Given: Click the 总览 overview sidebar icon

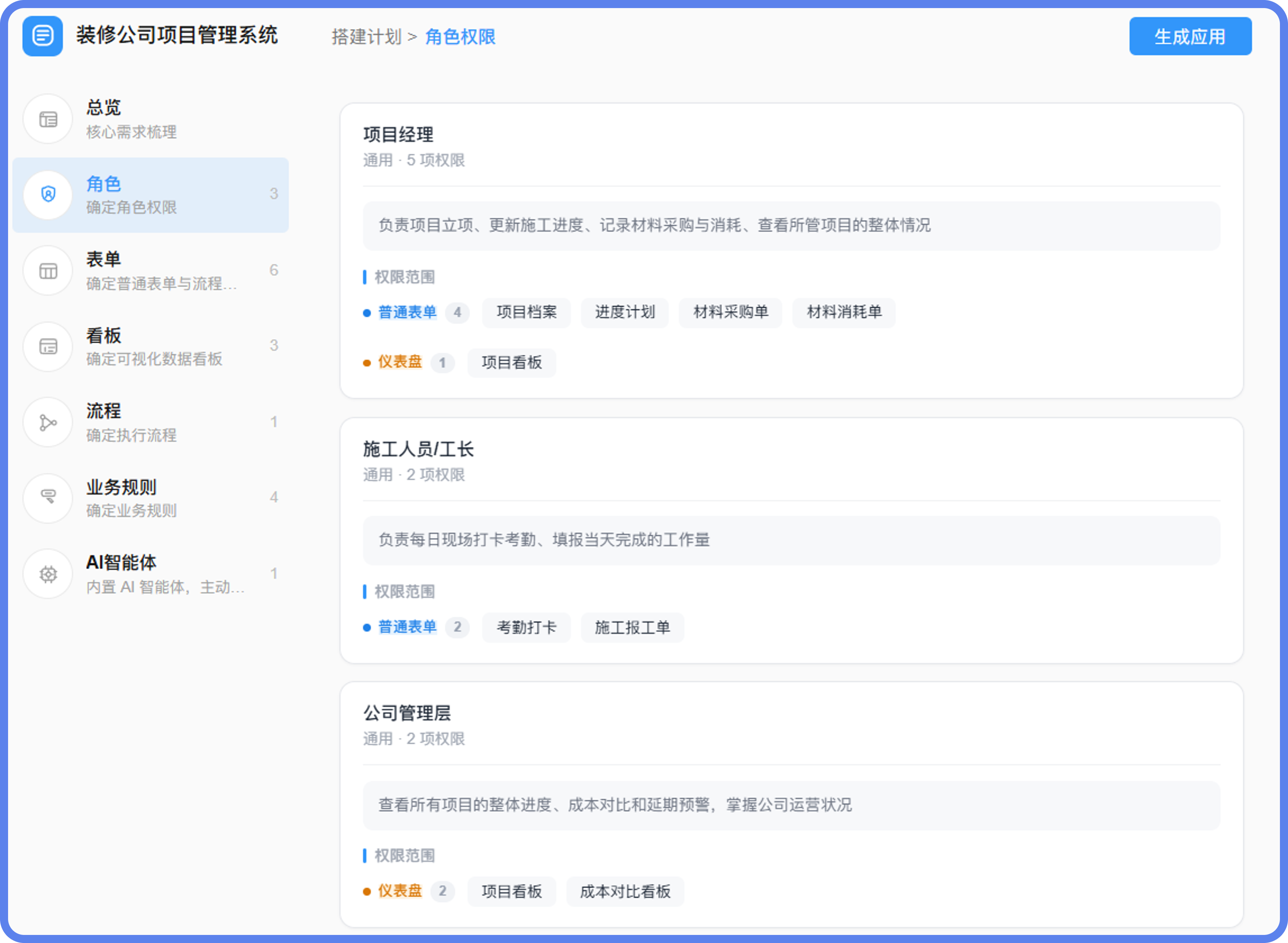Looking at the screenshot, I should tap(48, 119).
